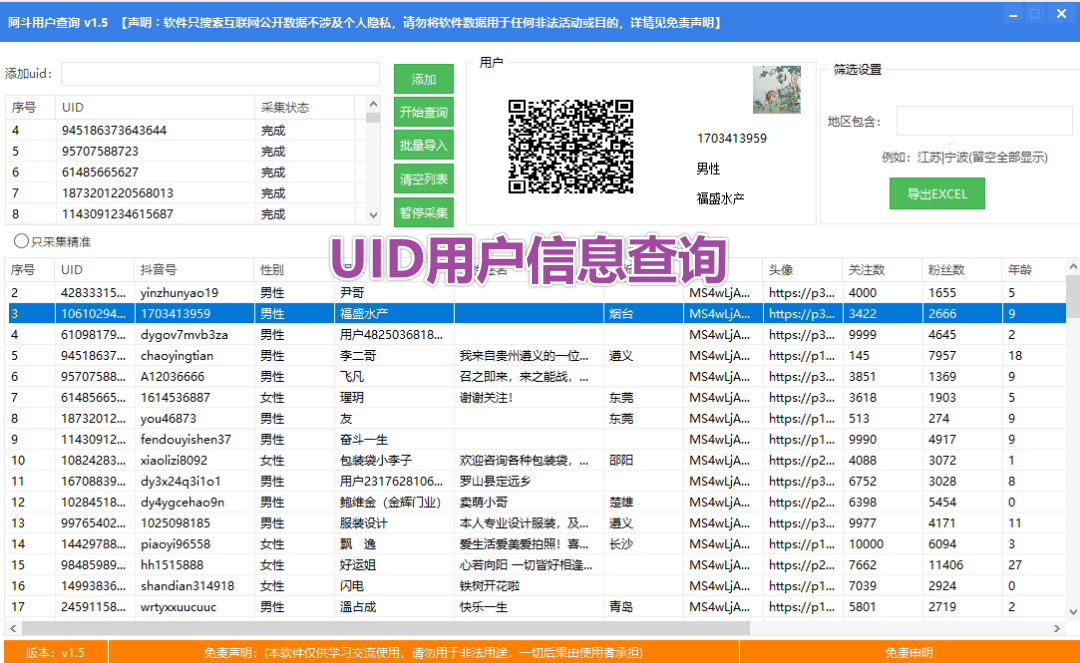Sort by the 关注数 column header
The image size is (1080, 663).
[x=882, y=270]
